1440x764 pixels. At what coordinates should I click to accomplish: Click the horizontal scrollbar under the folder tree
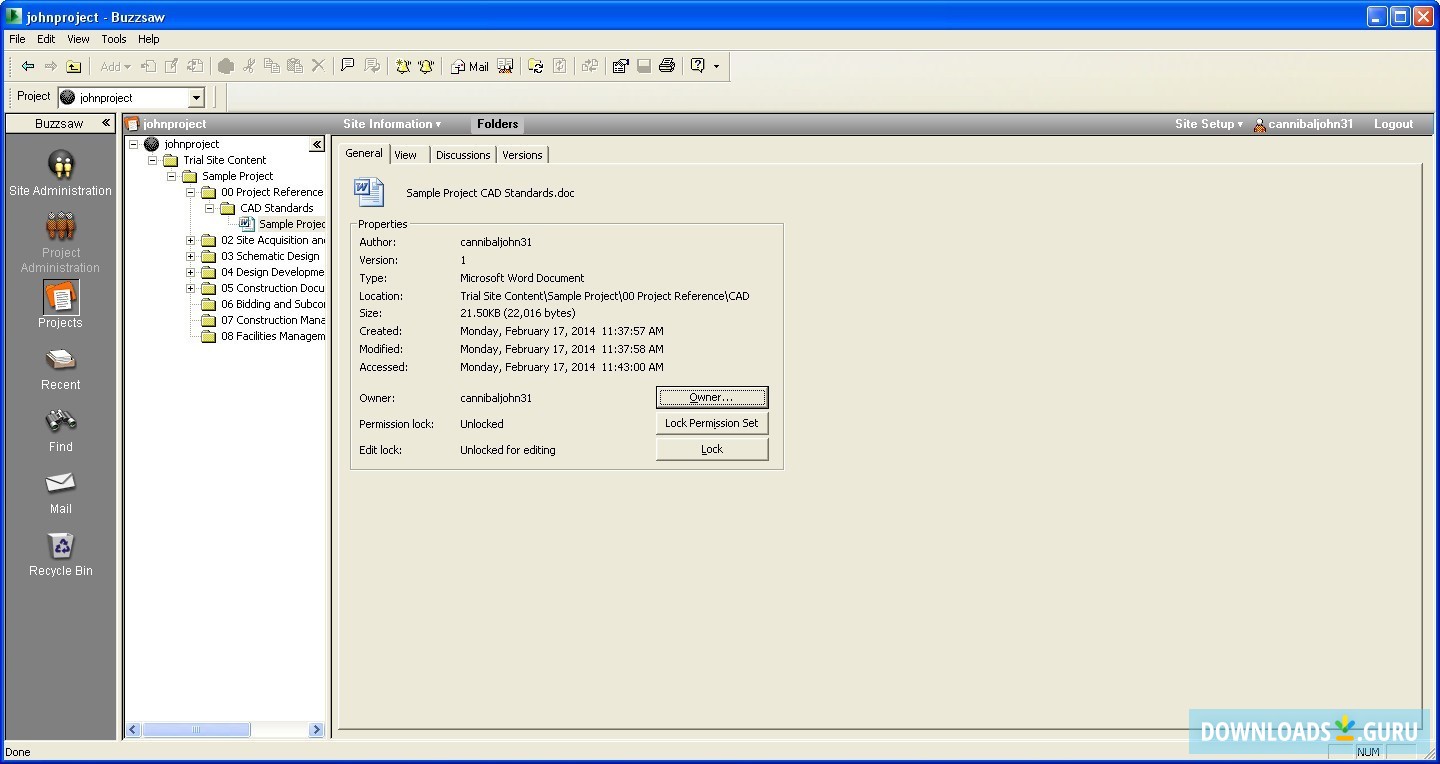[x=196, y=730]
